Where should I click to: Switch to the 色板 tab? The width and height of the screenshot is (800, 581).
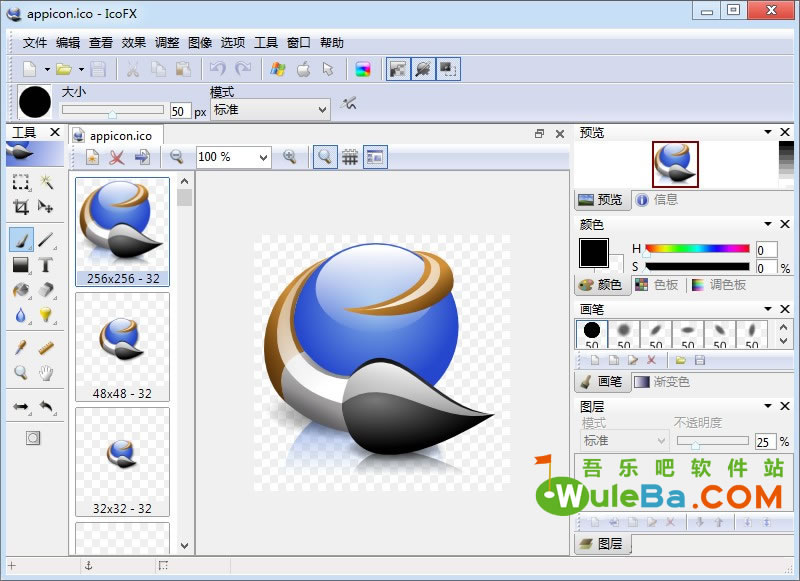(x=657, y=285)
